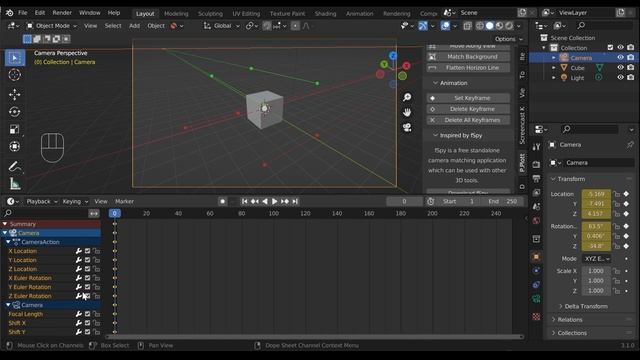Switch to the Modeling workspace tab
Viewport: 640px width, 360px height.
pos(176,13)
